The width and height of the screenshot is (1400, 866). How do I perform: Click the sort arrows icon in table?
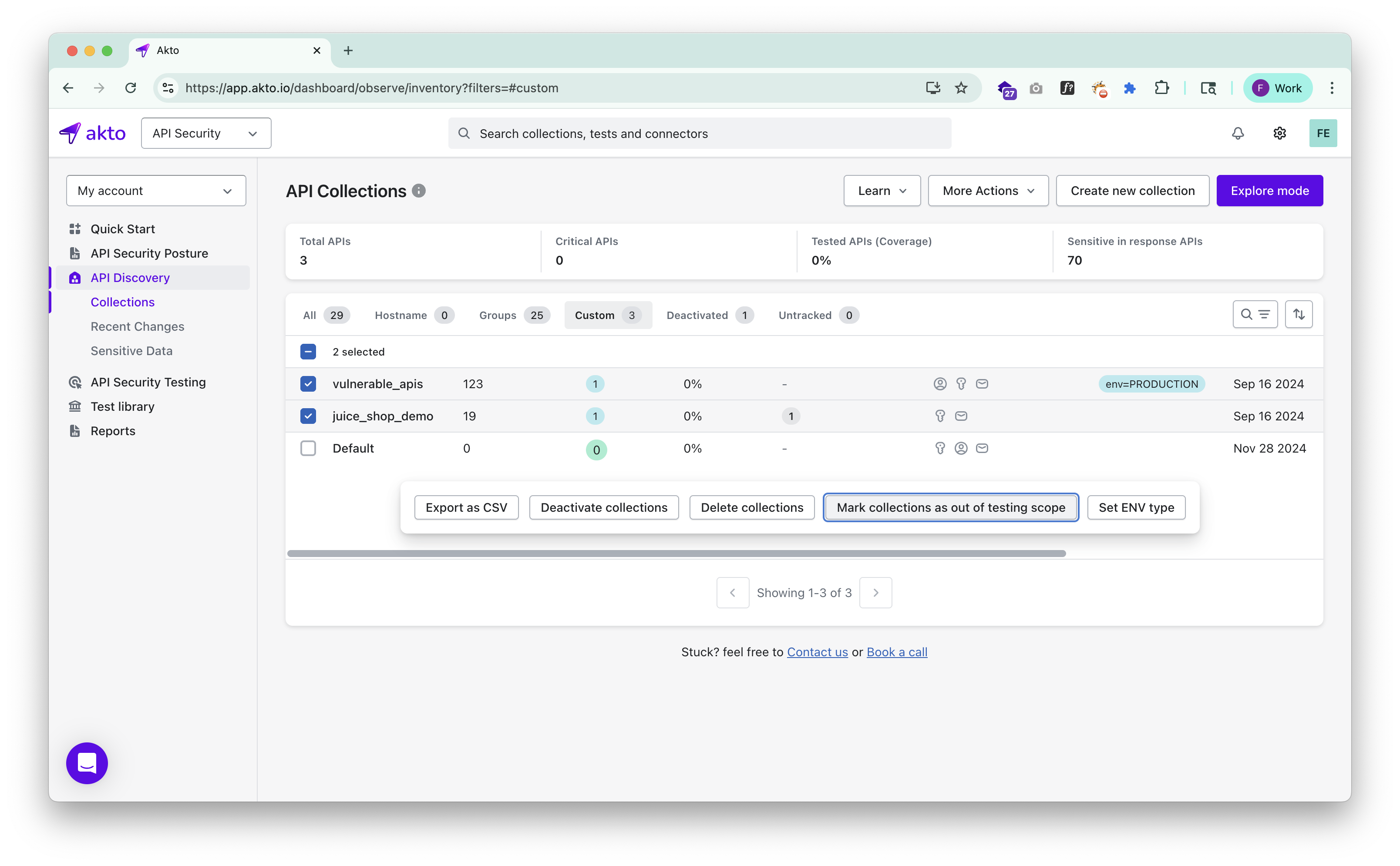click(1298, 315)
